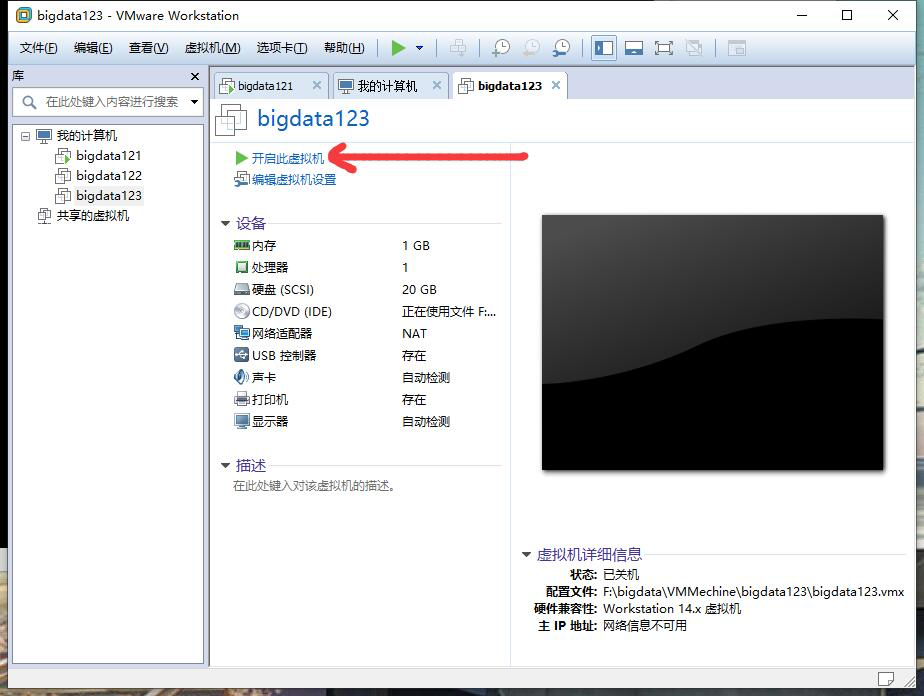The width and height of the screenshot is (924, 696).
Task: Click the bigdata123.vmx configuration file path
Action: click(753, 592)
